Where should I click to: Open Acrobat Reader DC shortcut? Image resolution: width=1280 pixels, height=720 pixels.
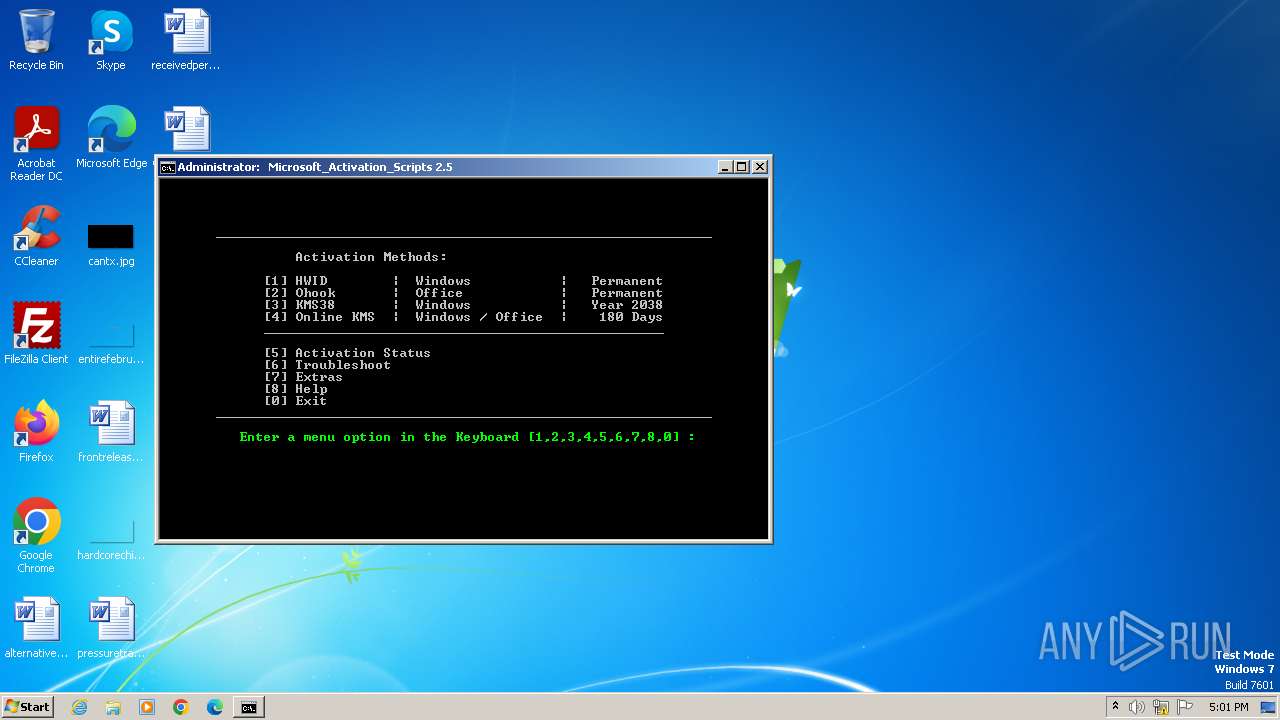tap(36, 144)
